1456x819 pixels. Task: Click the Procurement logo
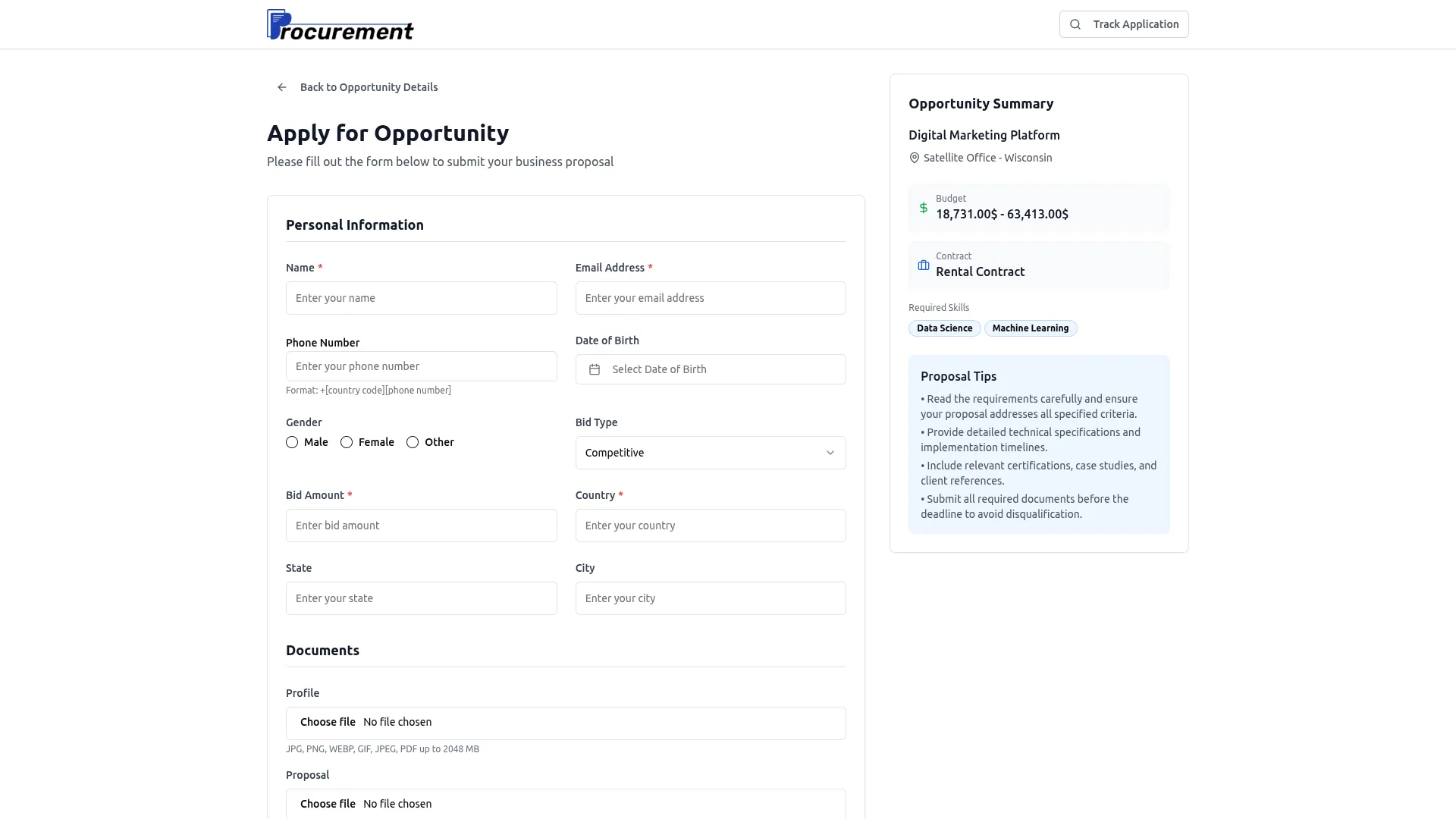[x=340, y=24]
